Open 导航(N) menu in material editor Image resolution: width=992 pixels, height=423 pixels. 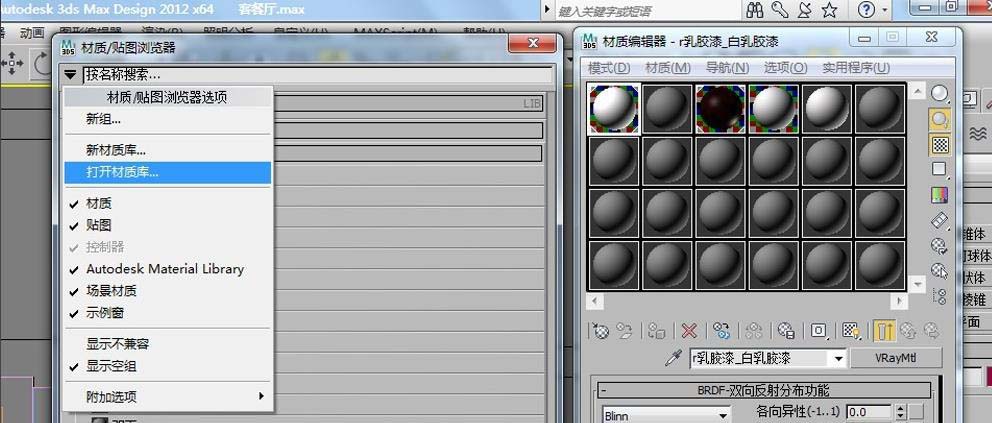pos(727,68)
